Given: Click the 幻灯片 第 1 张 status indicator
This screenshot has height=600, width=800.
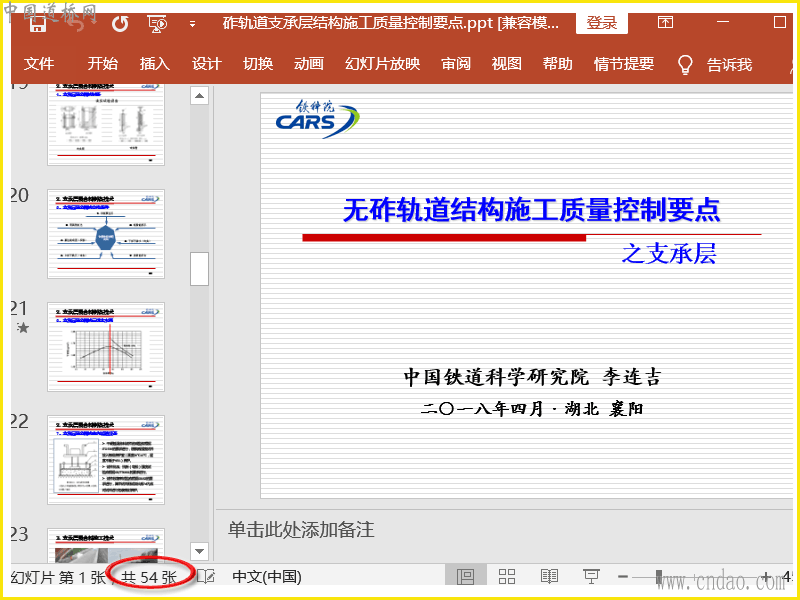Looking at the screenshot, I should 58,577.
